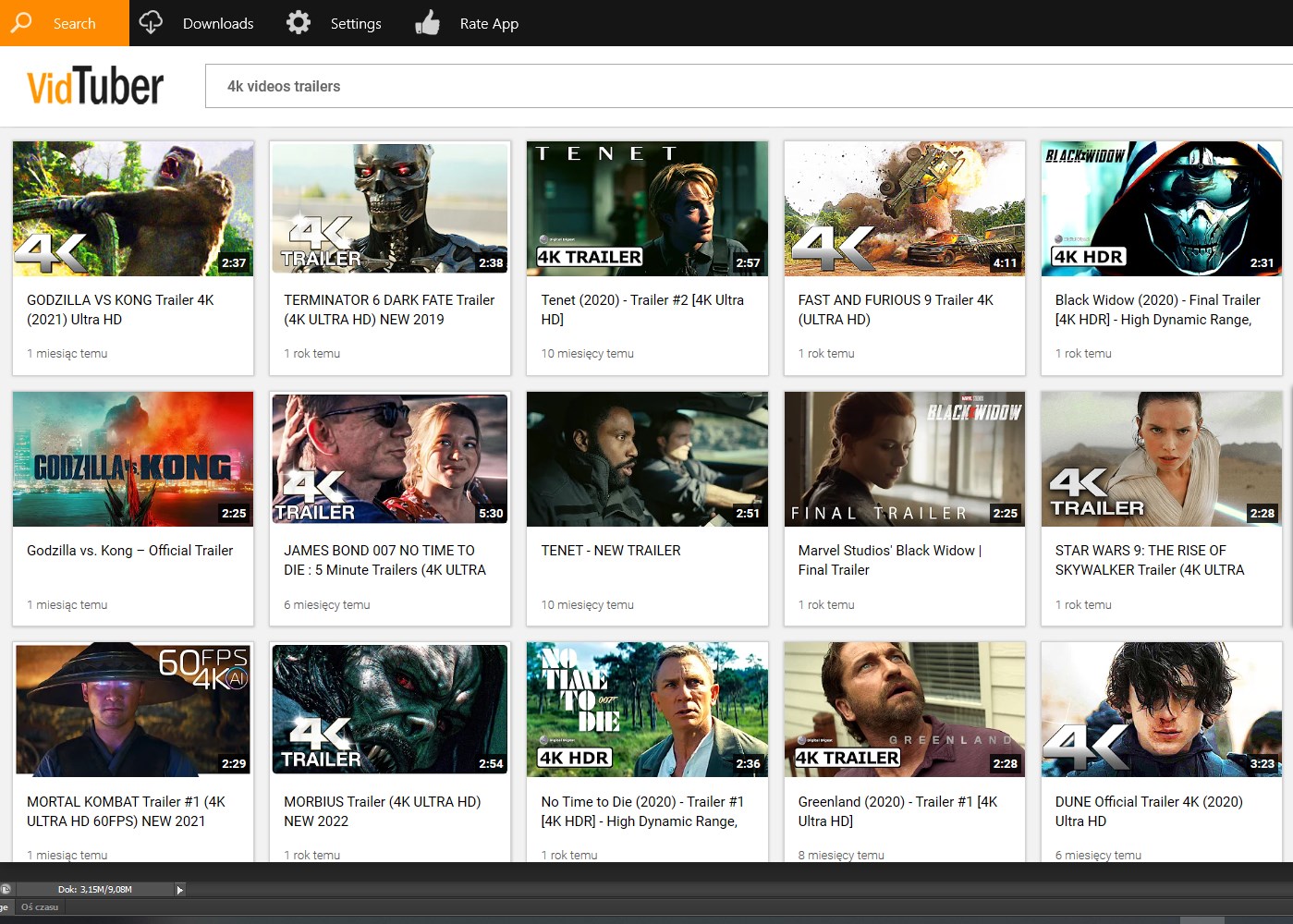This screenshot has height=924, width=1293.
Task: Click the 4k videos trailers search field
Action: pos(647,85)
